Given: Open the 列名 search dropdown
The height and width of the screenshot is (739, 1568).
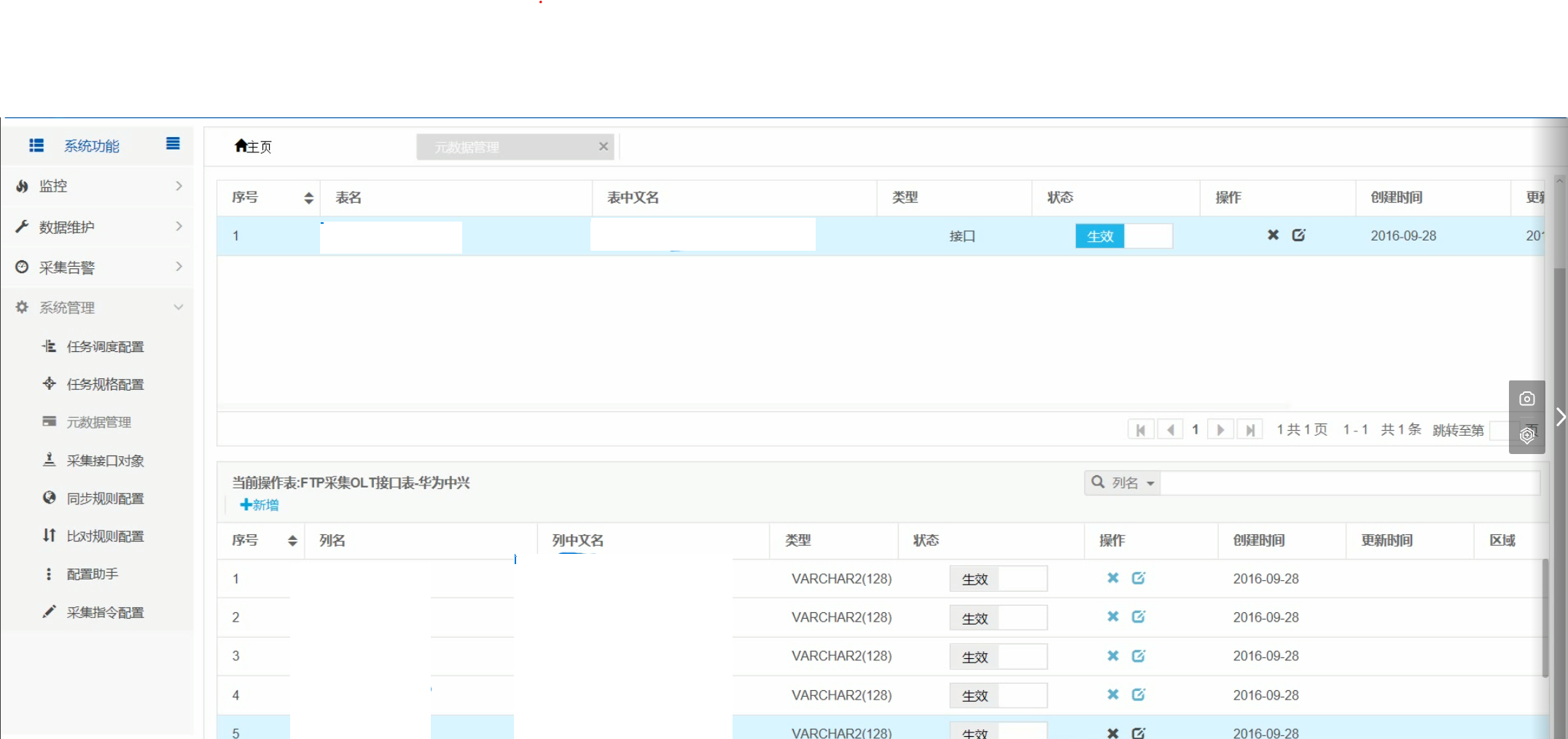Looking at the screenshot, I should [1123, 482].
